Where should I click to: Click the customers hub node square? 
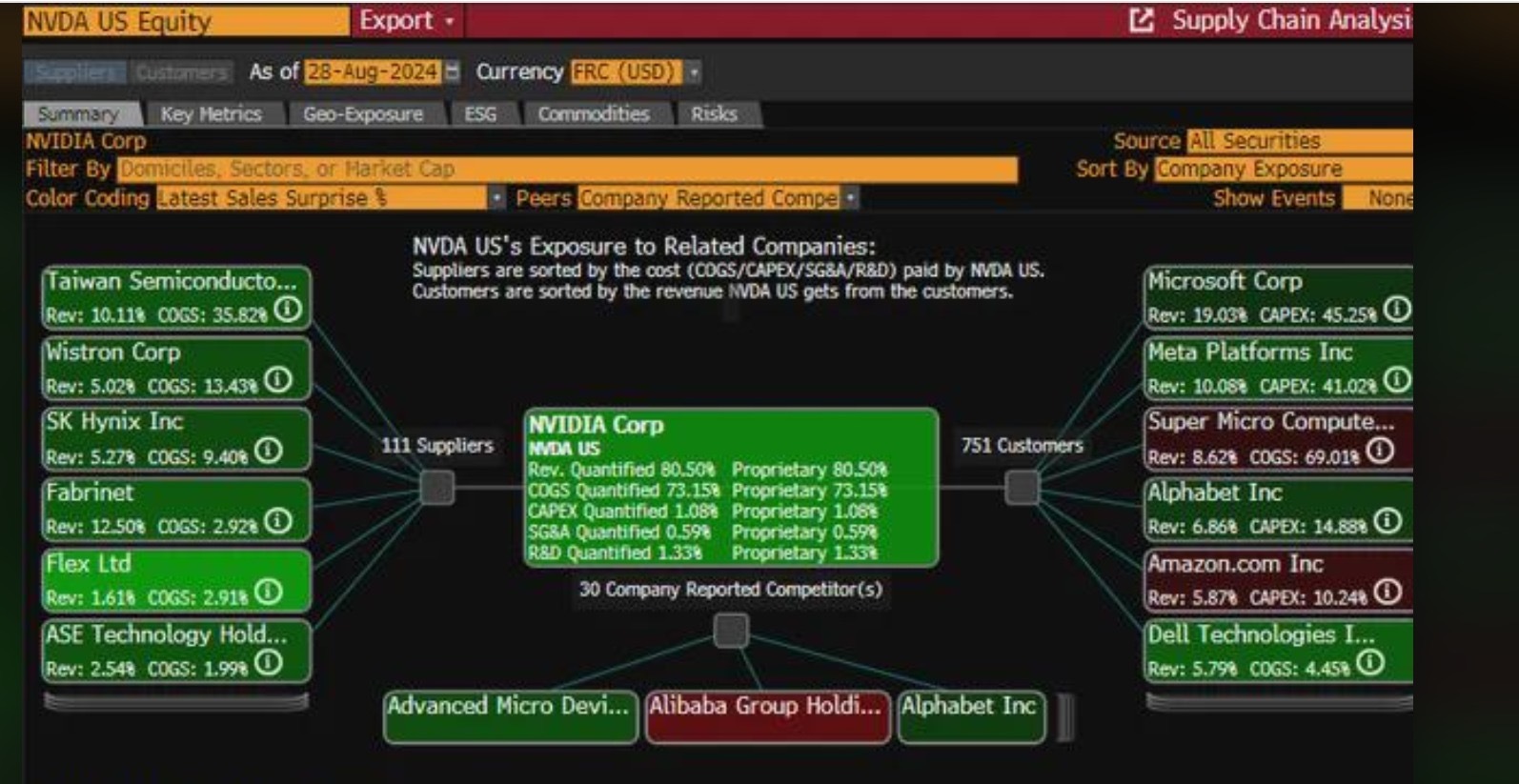click(x=1023, y=489)
